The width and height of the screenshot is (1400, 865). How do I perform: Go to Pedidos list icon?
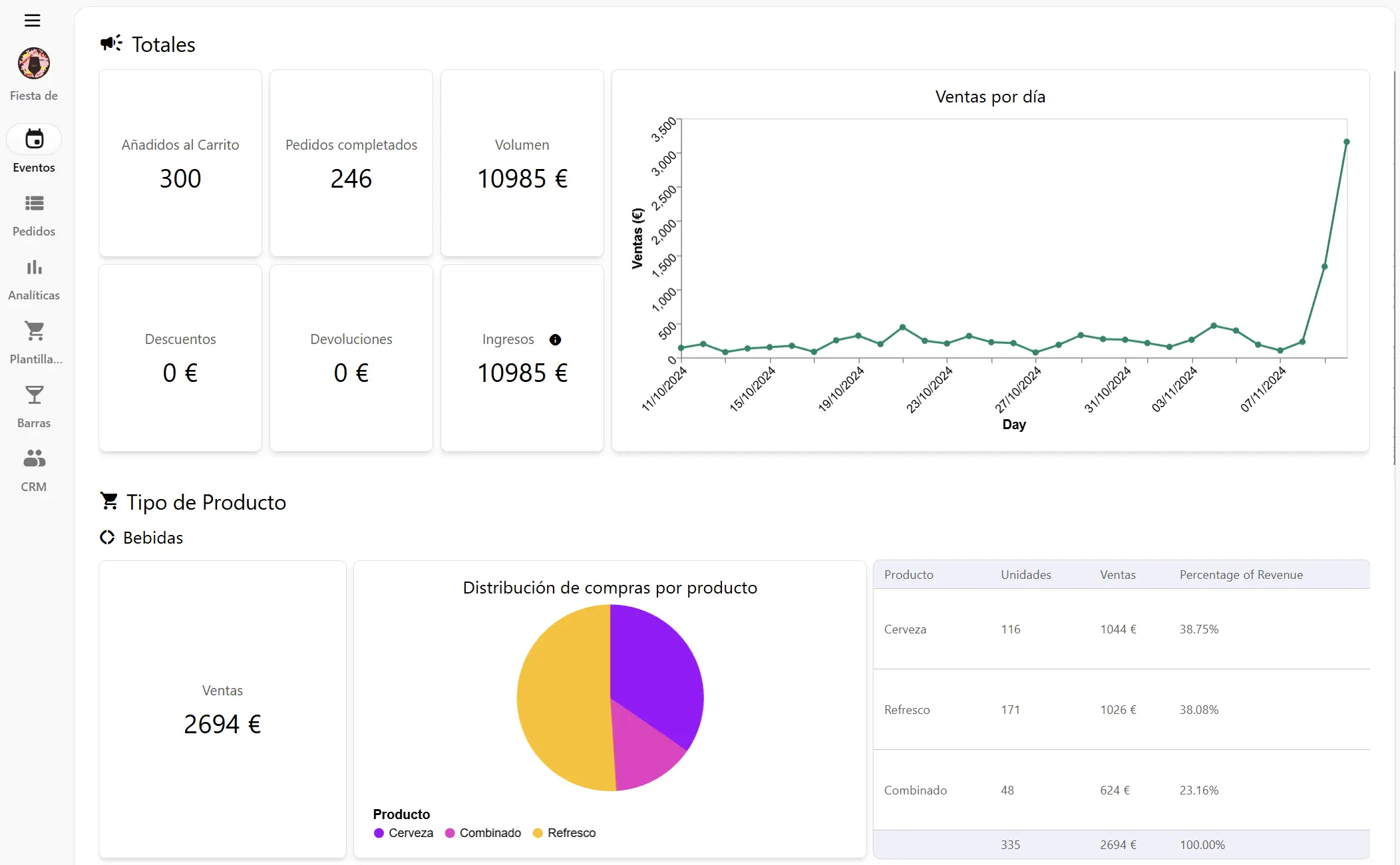point(34,203)
